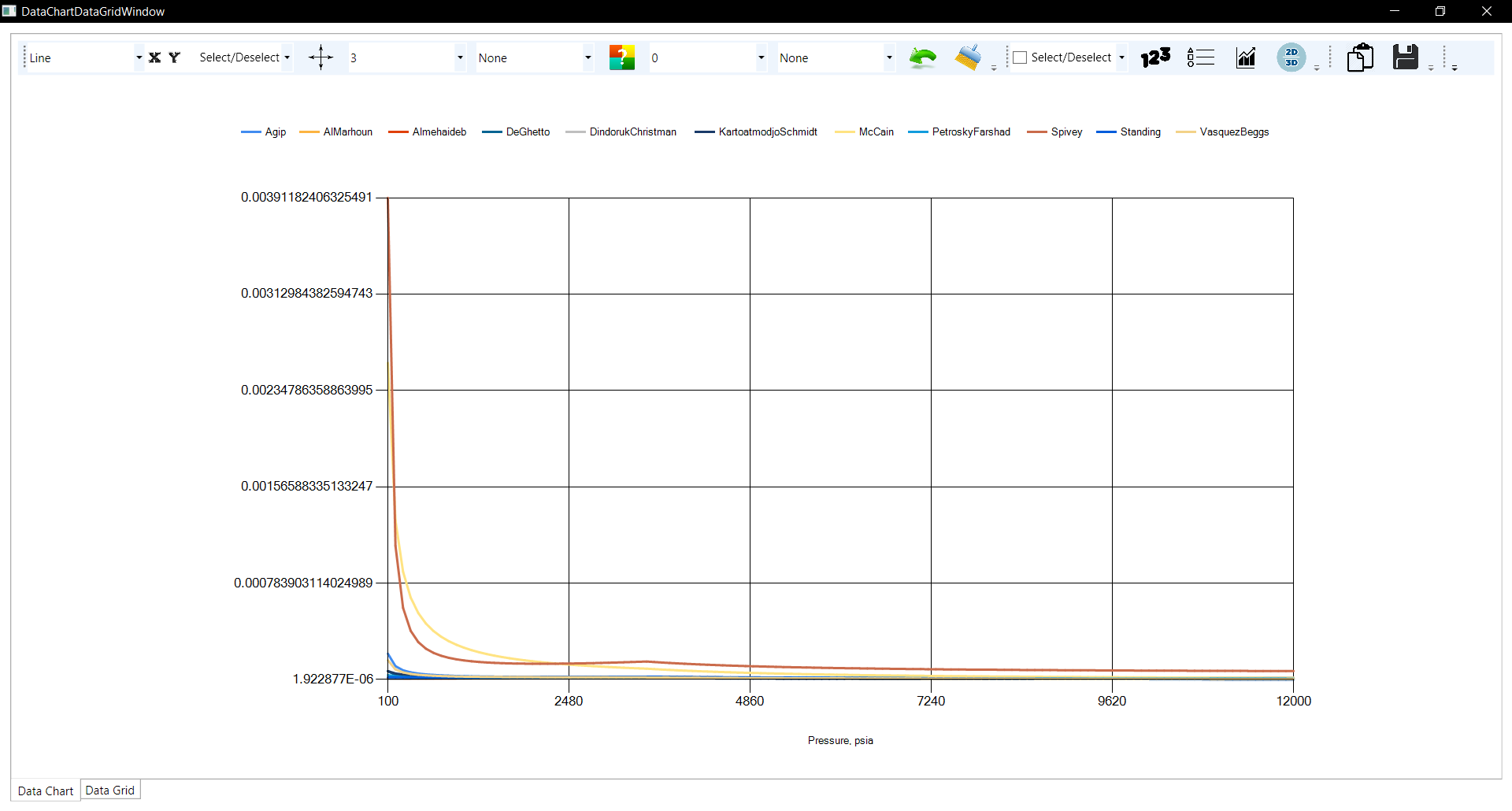1512x811 pixels.
Task: Check the Select/Deselect checkbox
Action: (x=1020, y=57)
